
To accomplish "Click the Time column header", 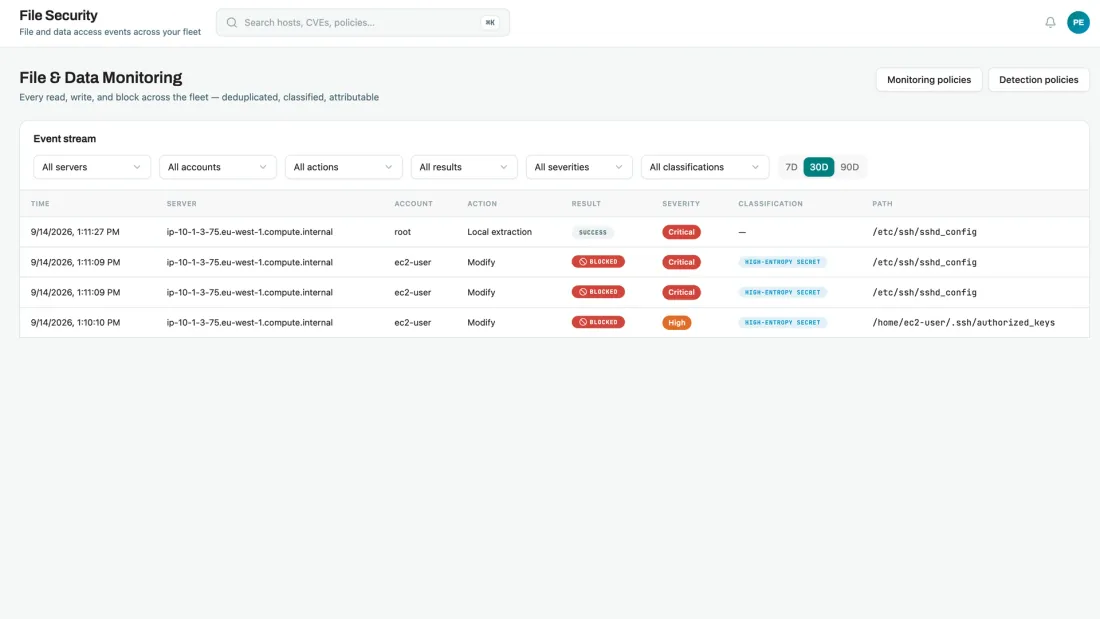I will pos(40,204).
